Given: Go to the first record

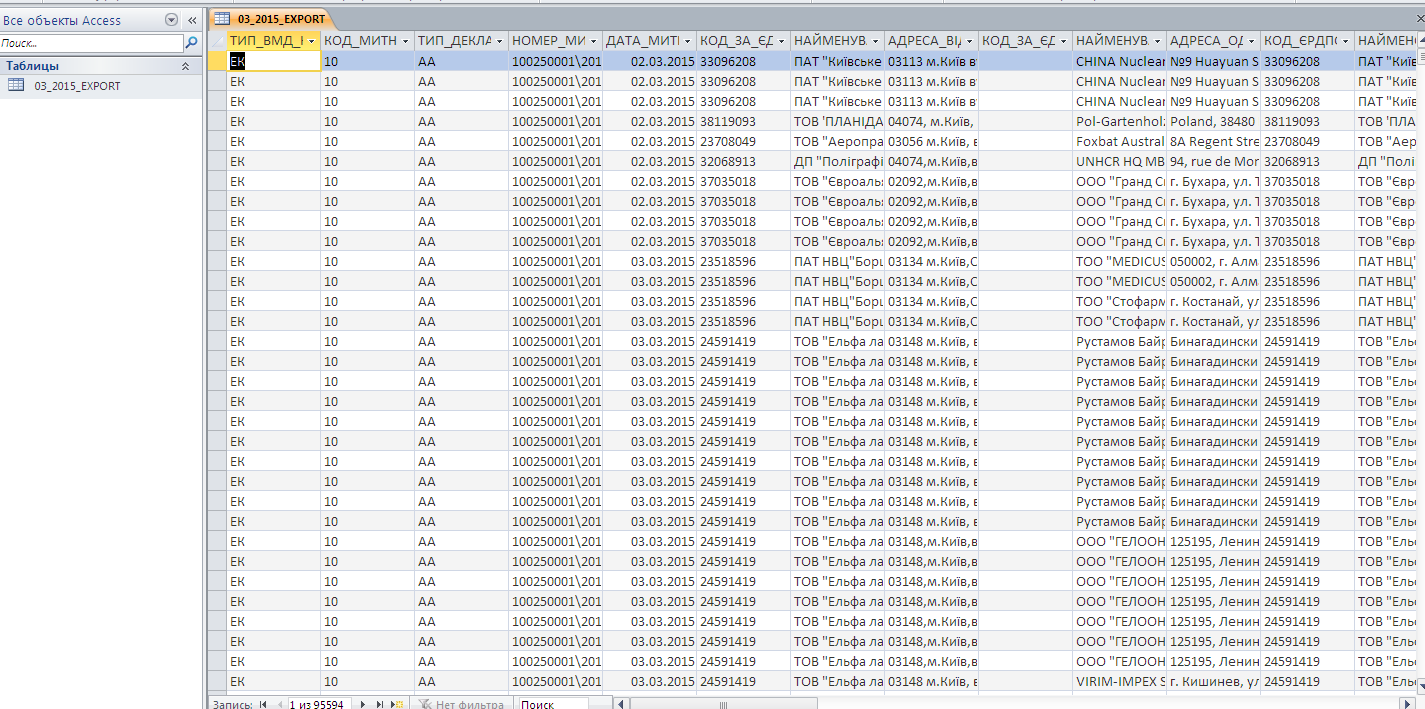Looking at the screenshot, I should click(x=263, y=704).
